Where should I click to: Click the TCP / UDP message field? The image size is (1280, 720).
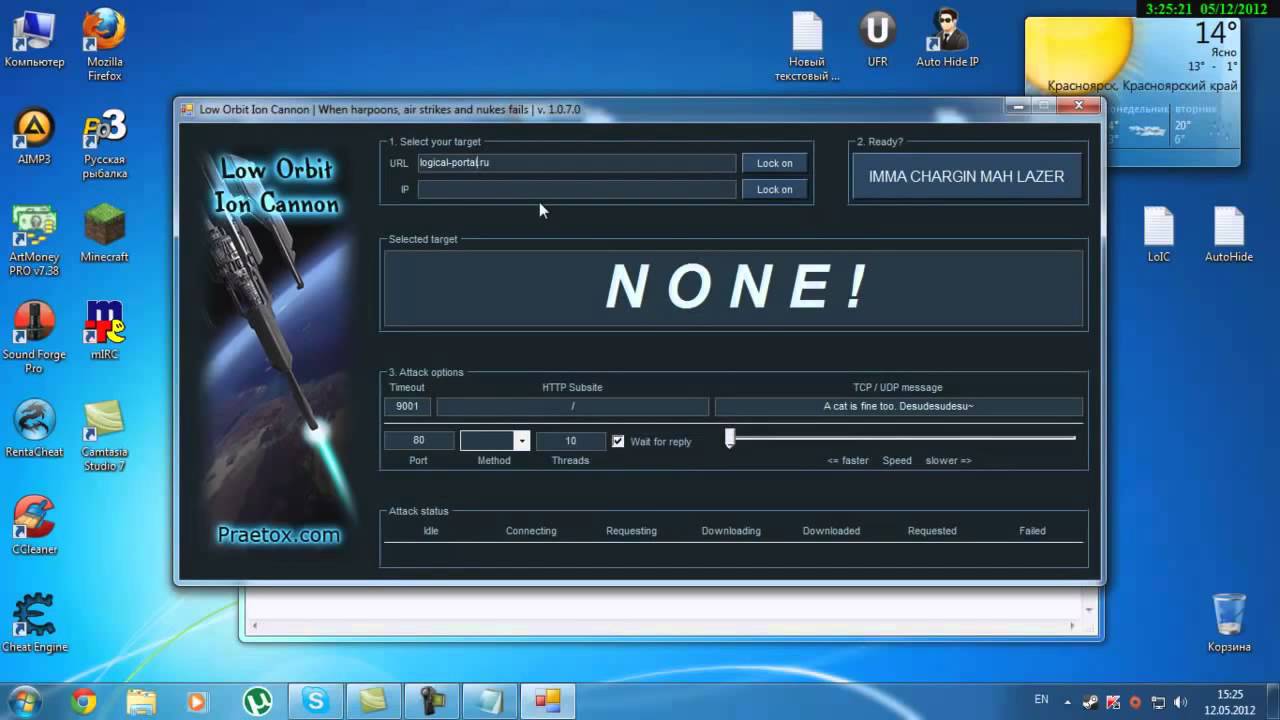[898, 406]
